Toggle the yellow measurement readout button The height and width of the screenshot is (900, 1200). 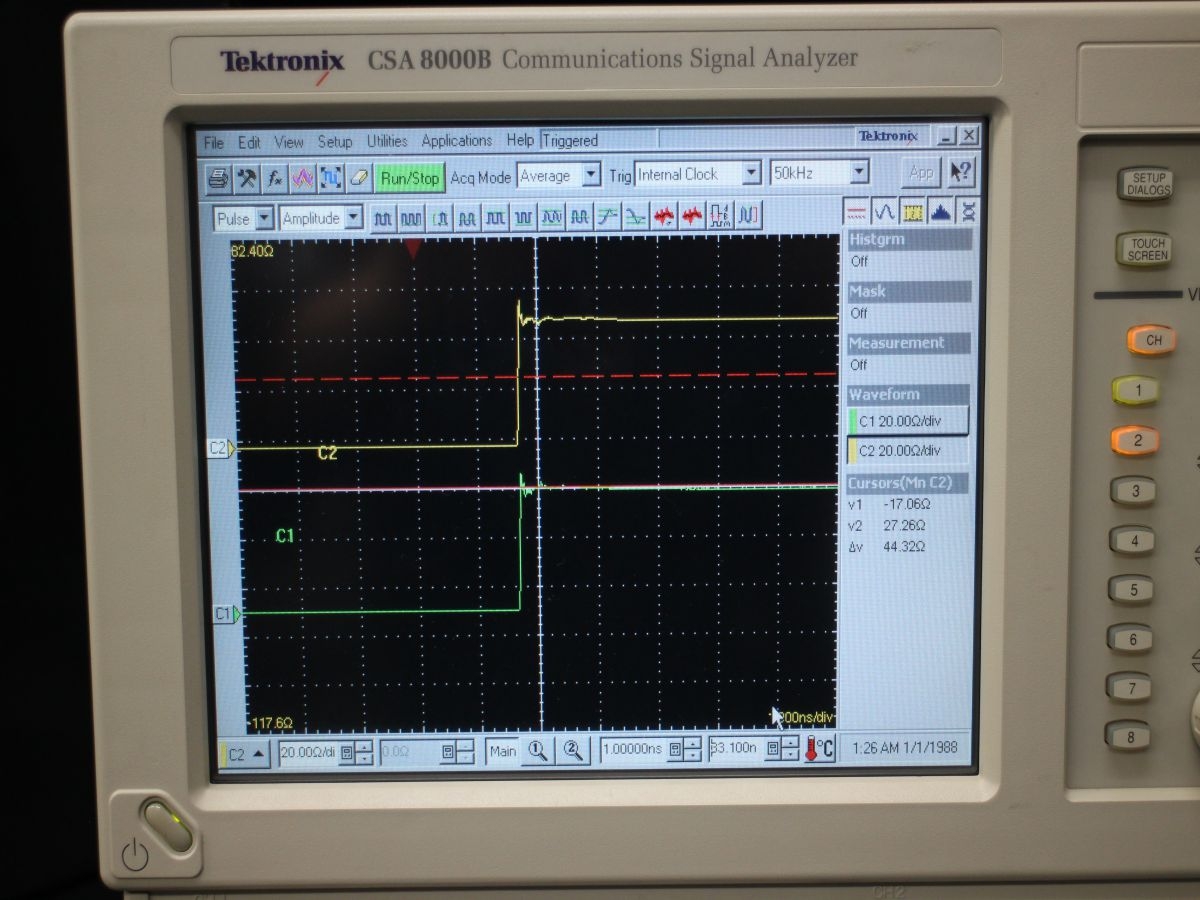pyautogui.click(x=912, y=211)
